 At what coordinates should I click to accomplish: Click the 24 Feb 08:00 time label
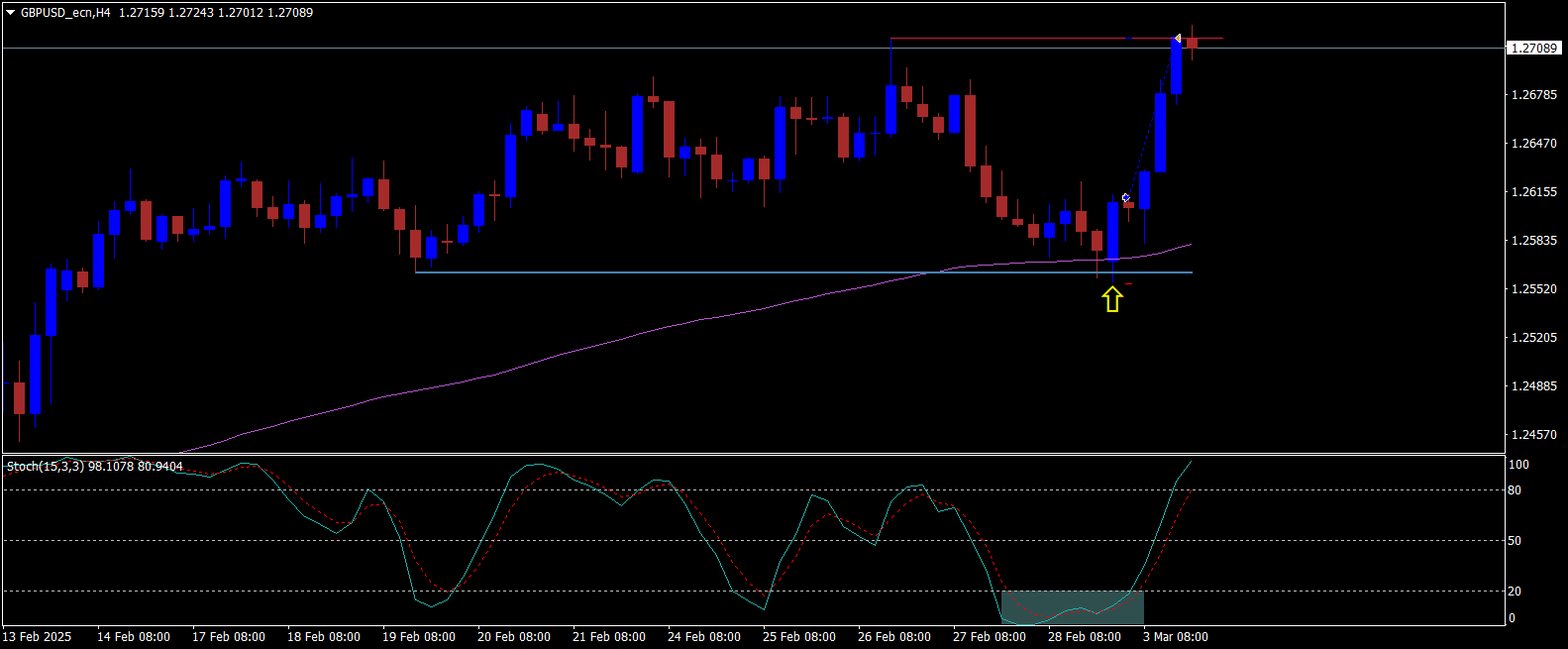click(704, 637)
